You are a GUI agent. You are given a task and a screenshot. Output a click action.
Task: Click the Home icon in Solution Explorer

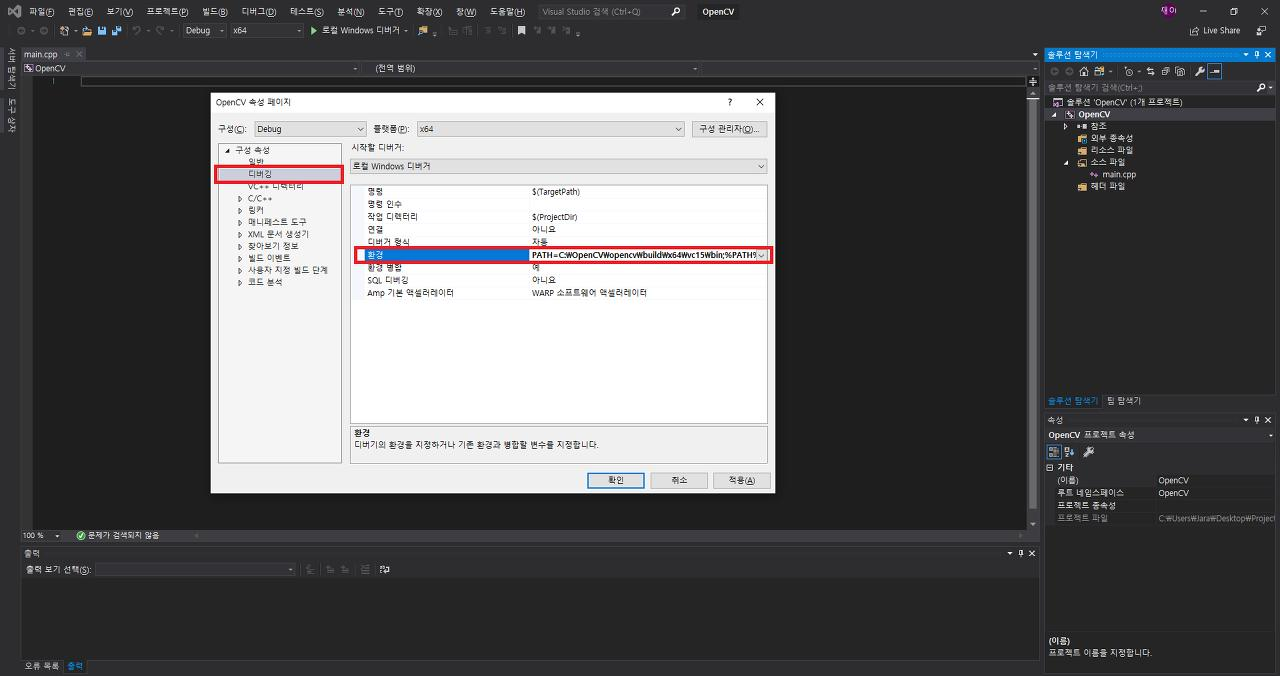pyautogui.click(x=1084, y=71)
